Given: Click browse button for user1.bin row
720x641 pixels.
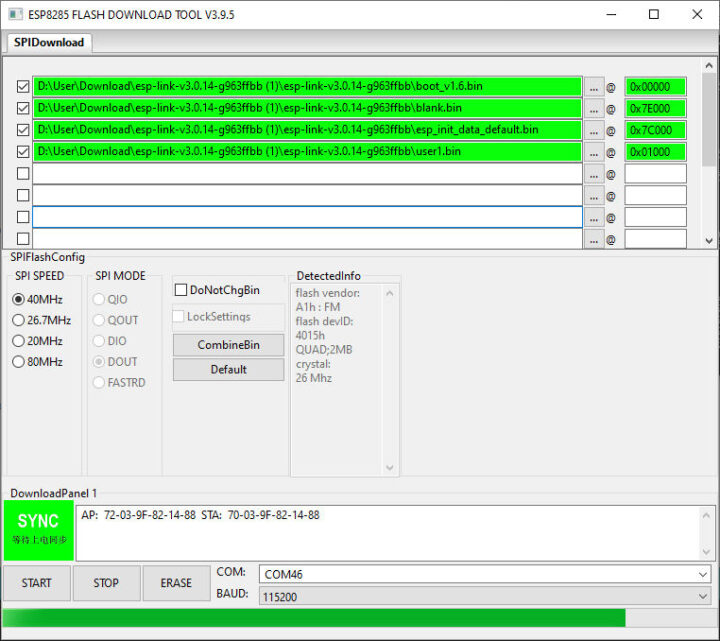Looking at the screenshot, I should point(594,152).
